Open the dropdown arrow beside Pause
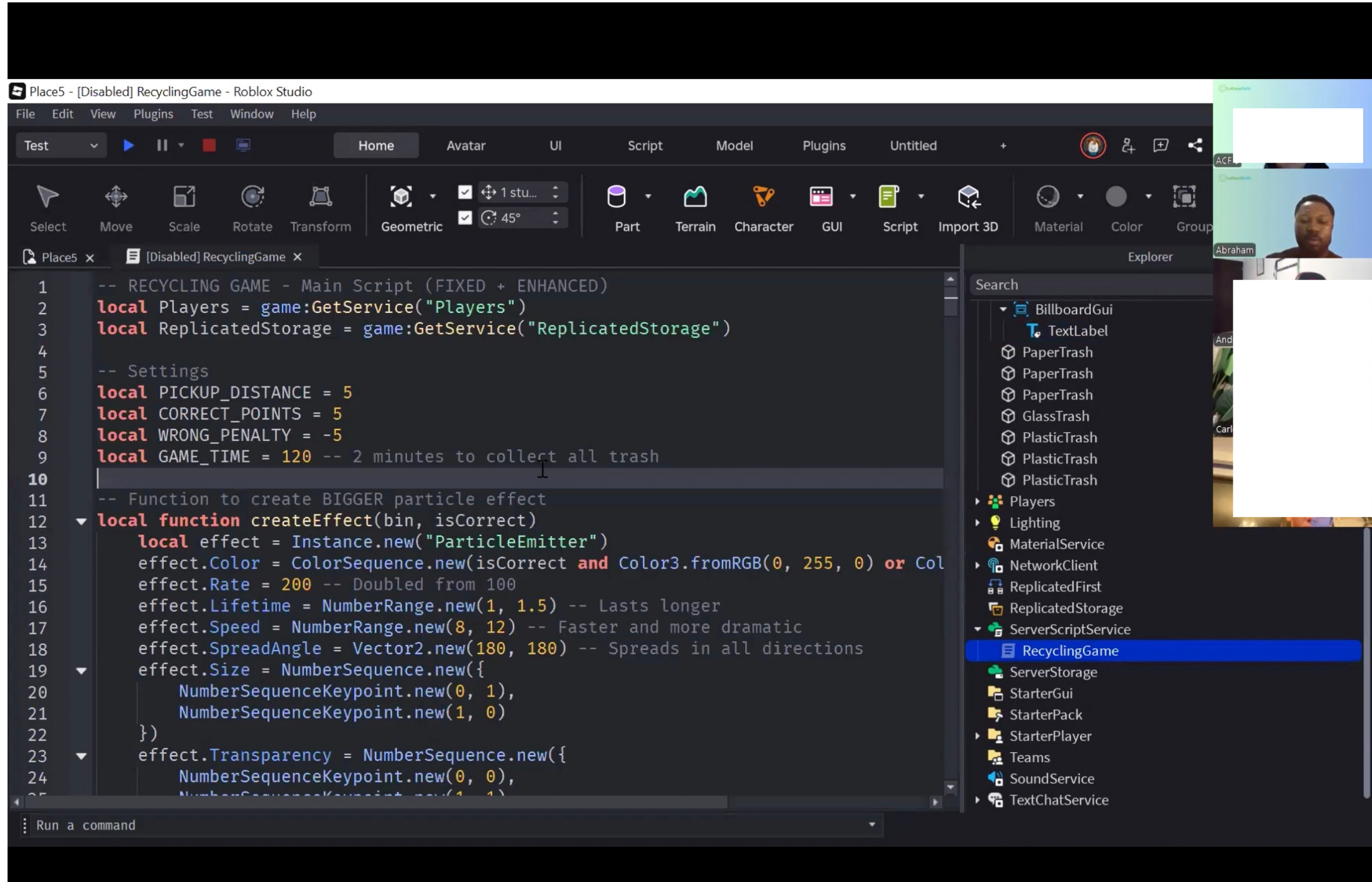This screenshot has width=1372, height=882. point(181,145)
